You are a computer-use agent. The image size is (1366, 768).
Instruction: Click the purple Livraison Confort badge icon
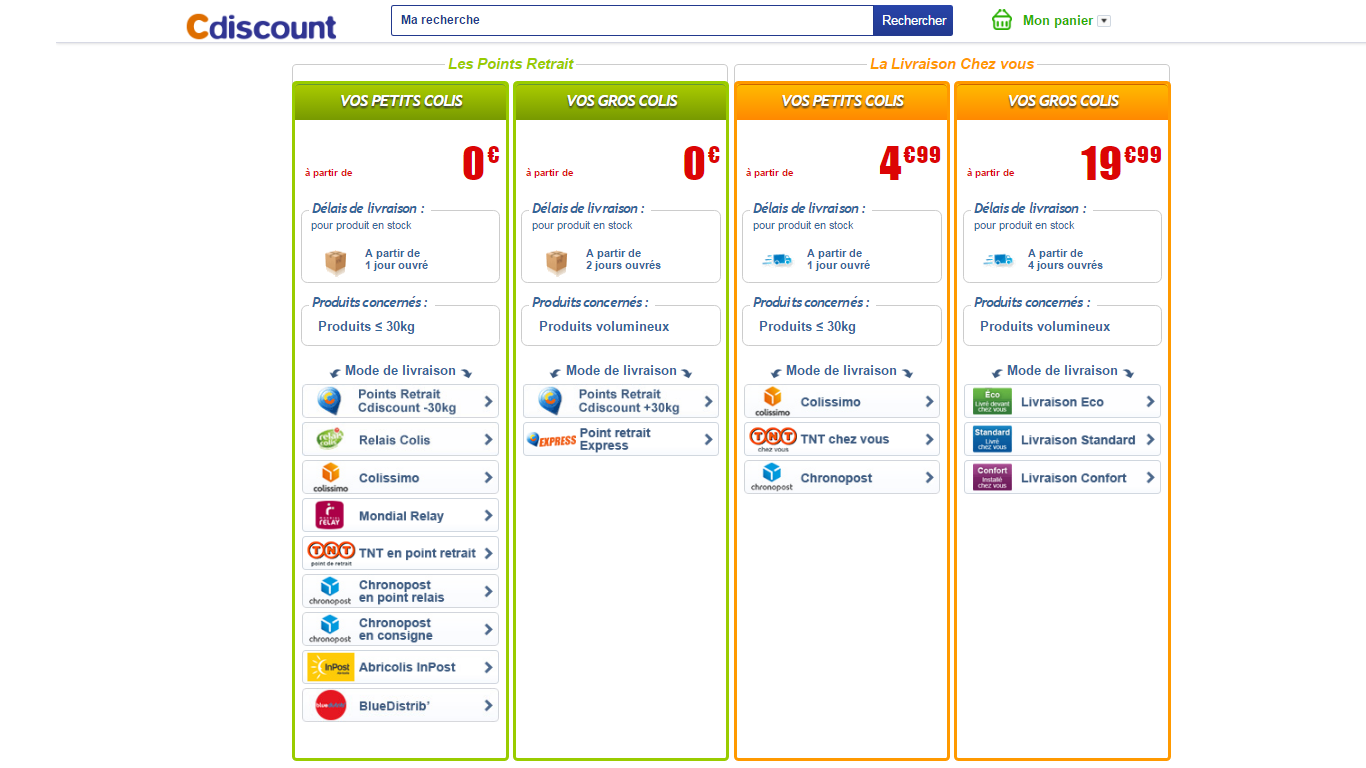coord(992,477)
